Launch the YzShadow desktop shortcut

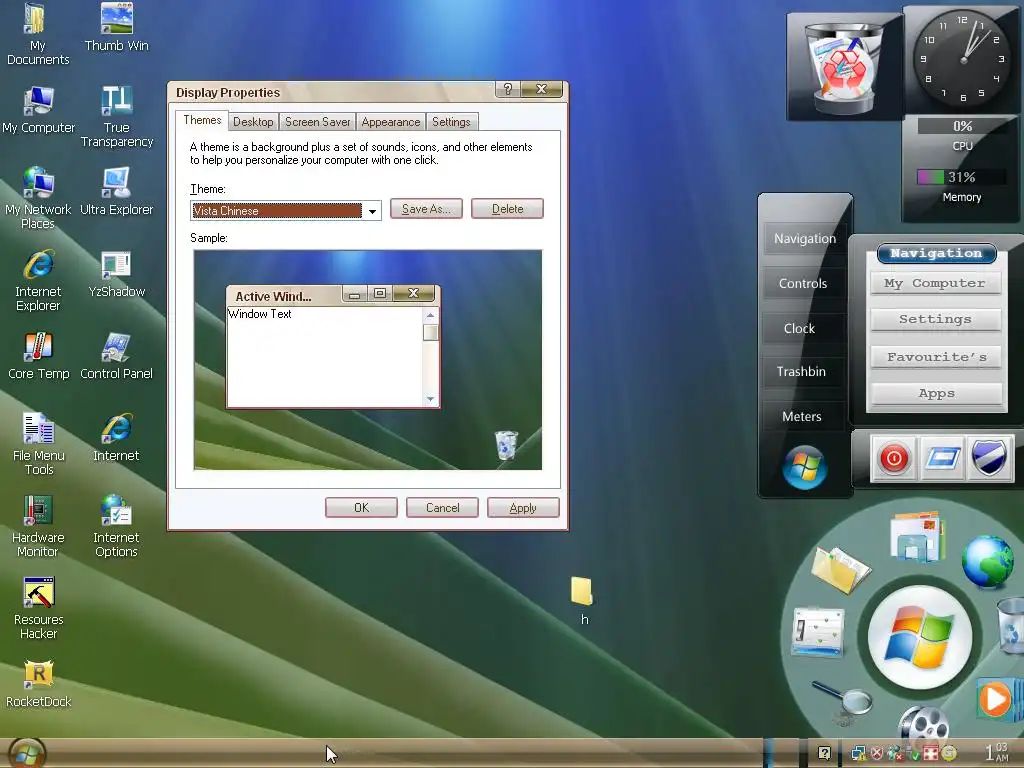[116, 274]
